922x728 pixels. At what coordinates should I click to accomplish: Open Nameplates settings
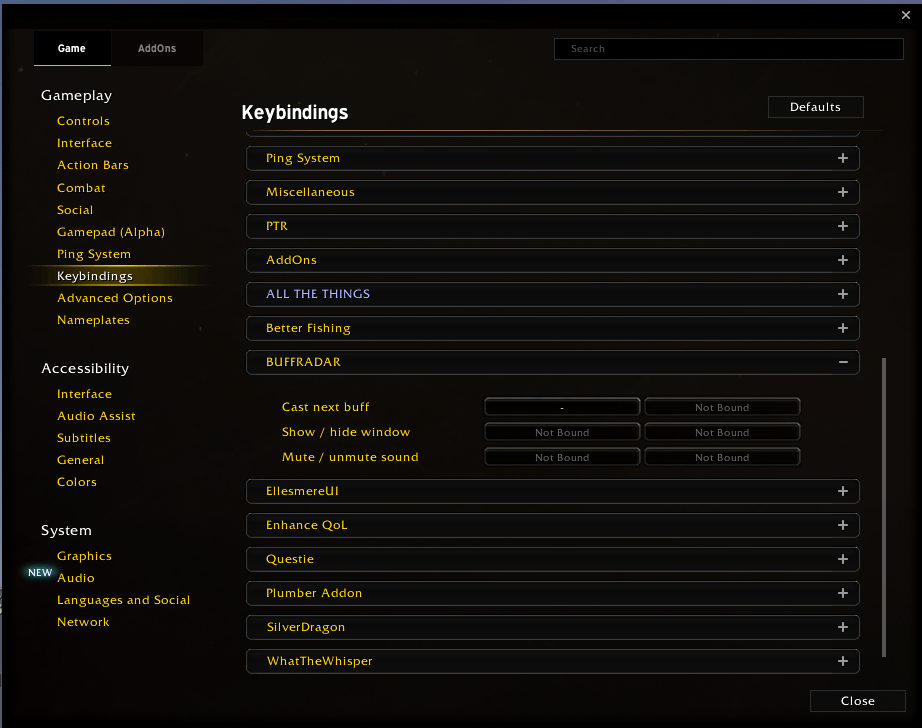click(x=93, y=320)
